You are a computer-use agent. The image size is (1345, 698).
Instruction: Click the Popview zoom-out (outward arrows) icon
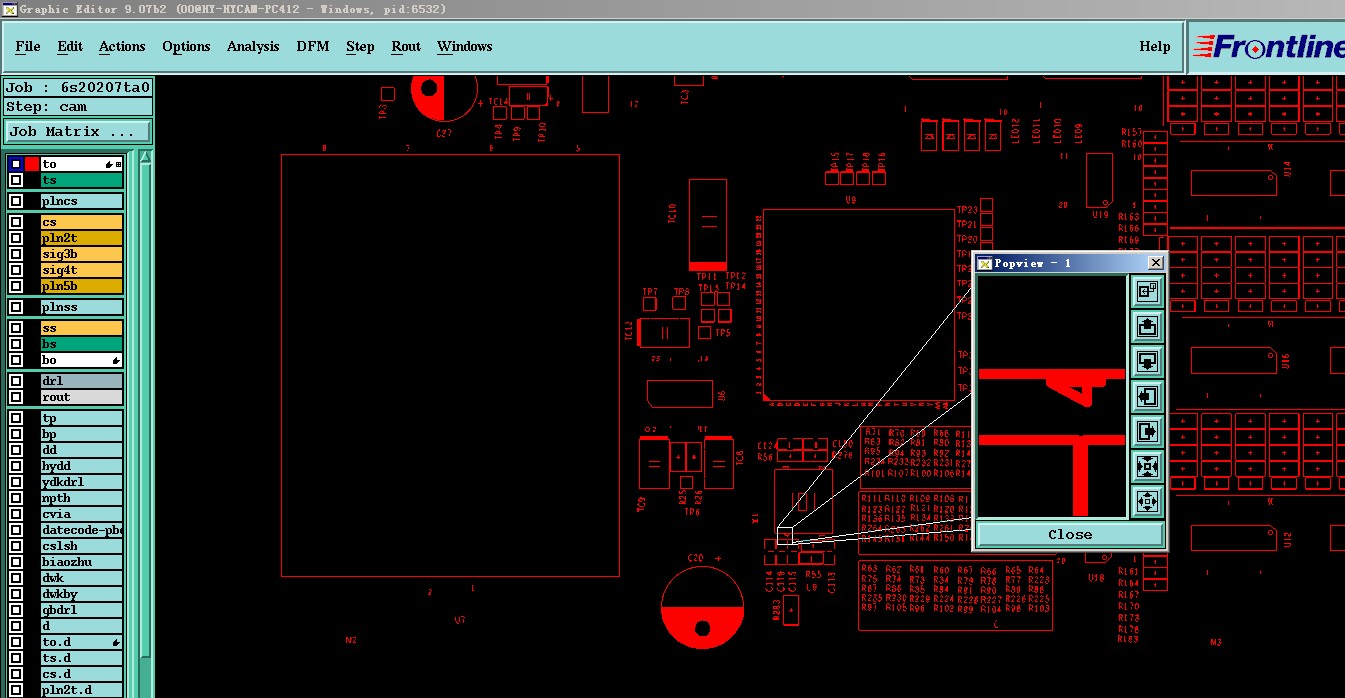1147,499
